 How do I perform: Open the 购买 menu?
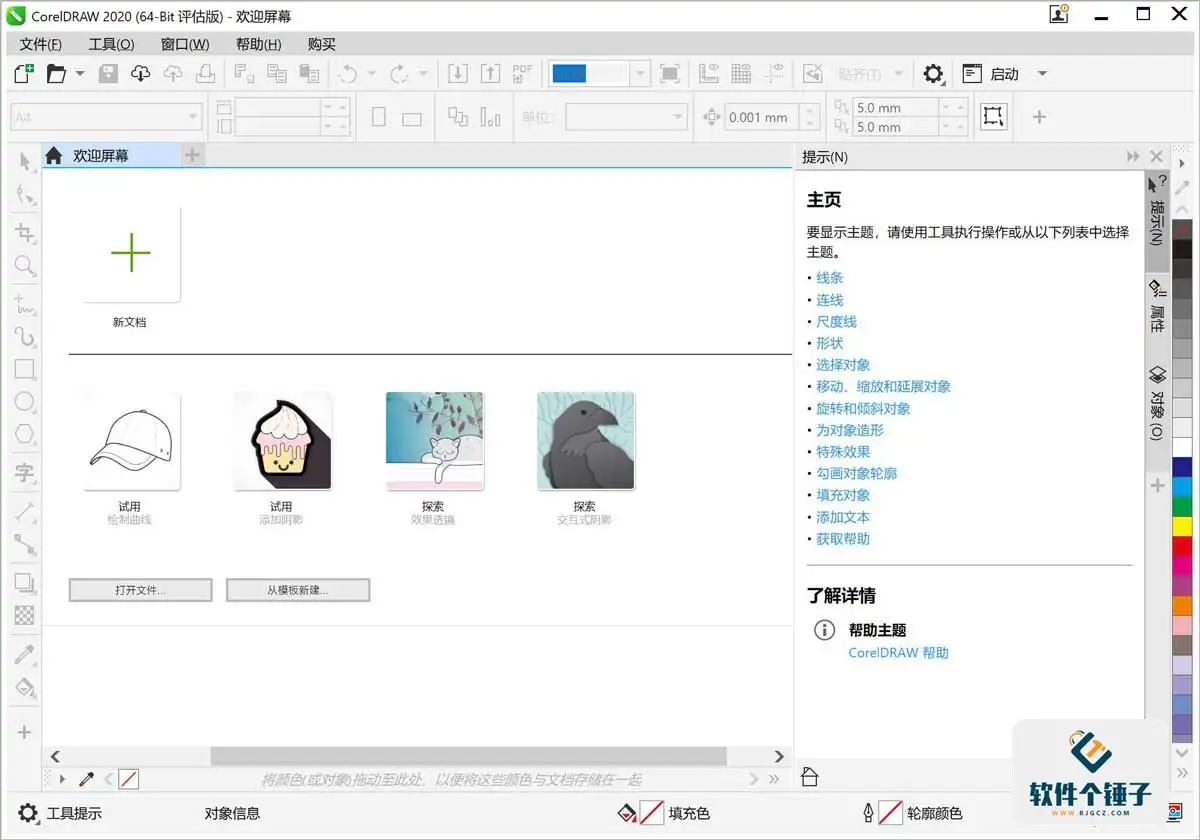pyautogui.click(x=322, y=44)
